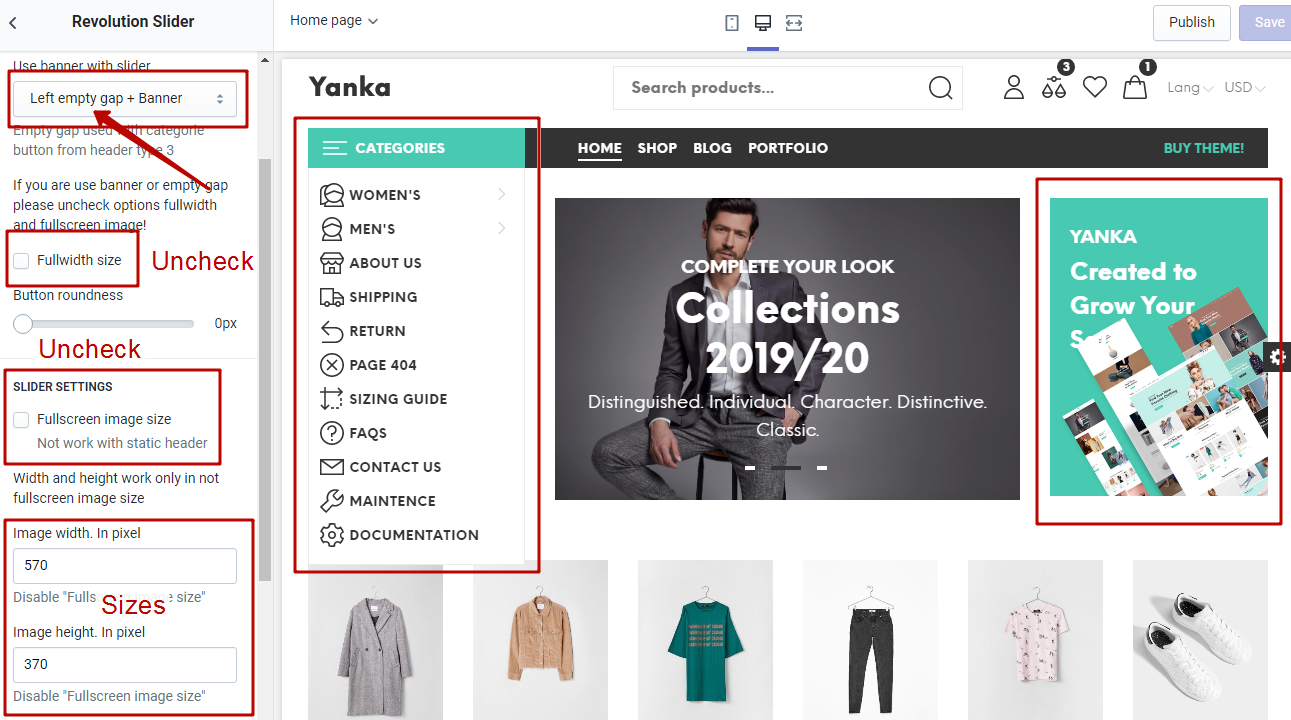Click inside the Image width input field
The width and height of the screenshot is (1291, 720).
pyautogui.click(x=124, y=565)
